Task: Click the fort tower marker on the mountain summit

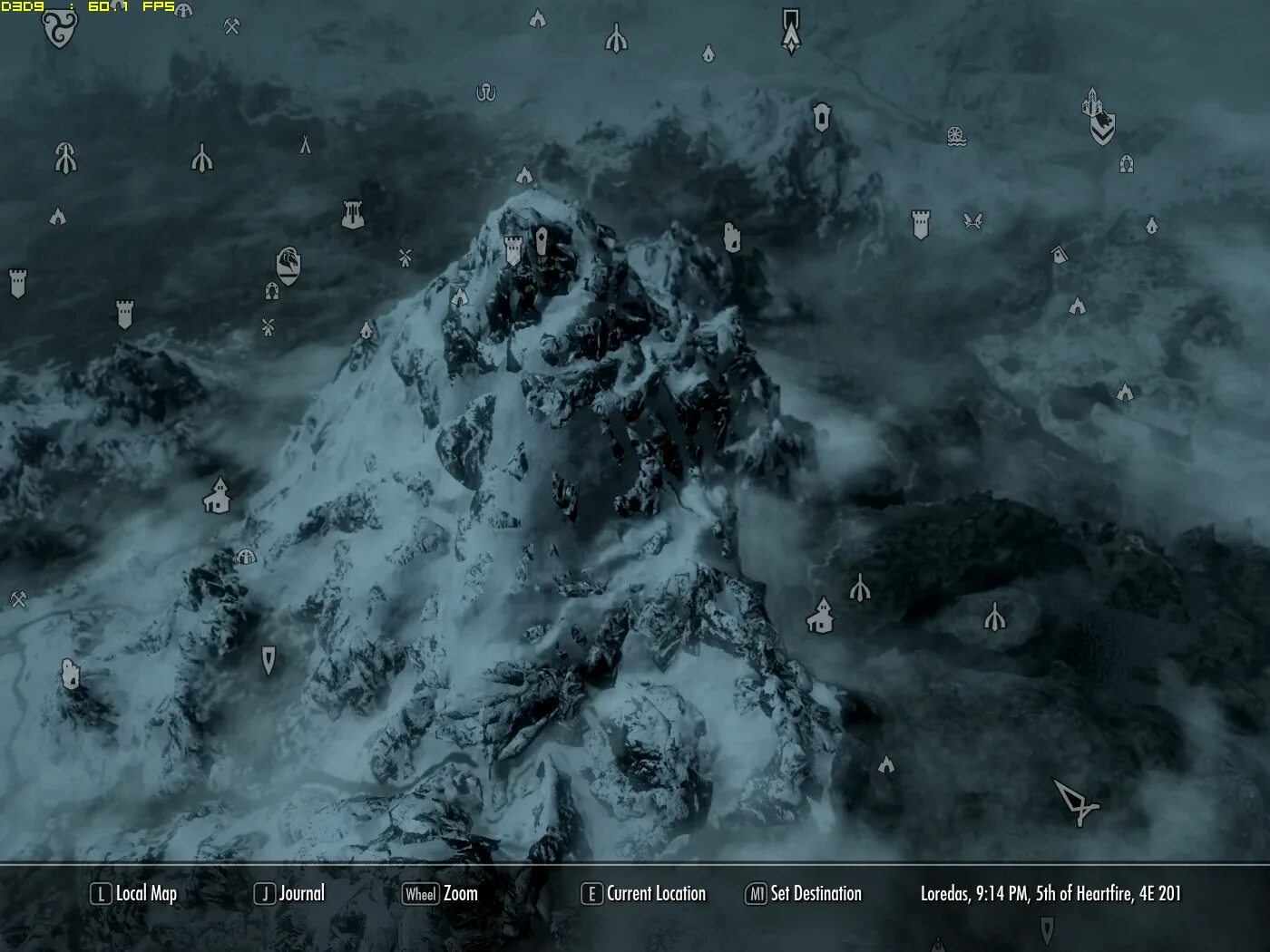Action: point(513,250)
